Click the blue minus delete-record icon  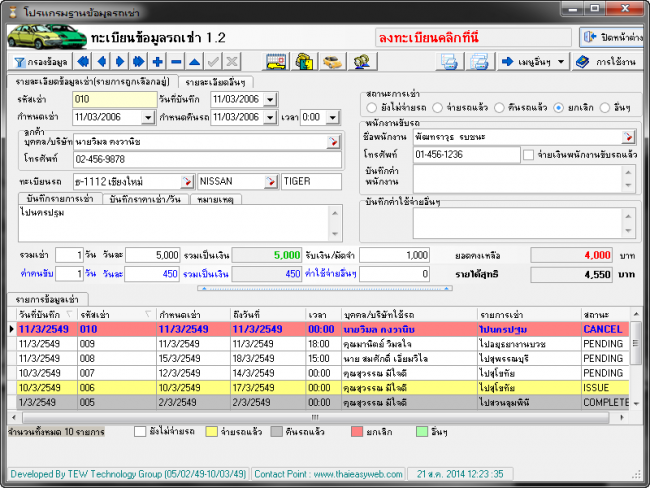176,62
